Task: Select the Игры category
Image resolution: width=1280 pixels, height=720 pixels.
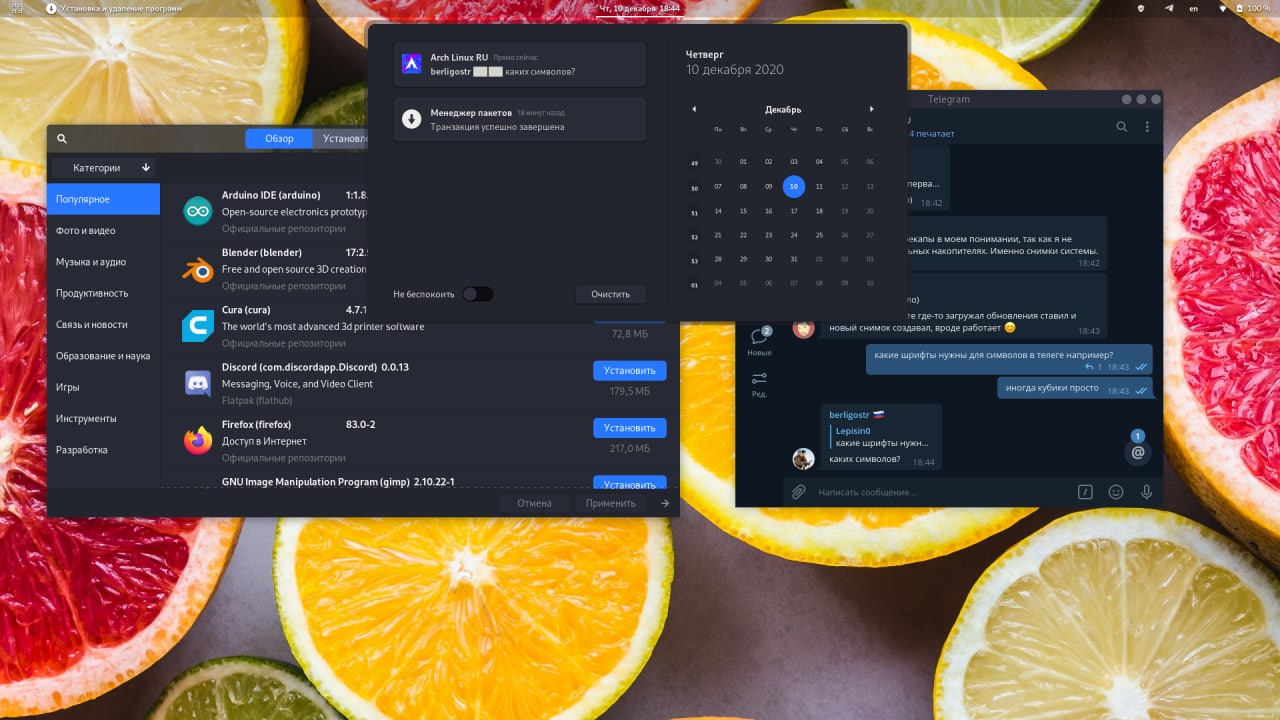Action: pyautogui.click(x=104, y=387)
